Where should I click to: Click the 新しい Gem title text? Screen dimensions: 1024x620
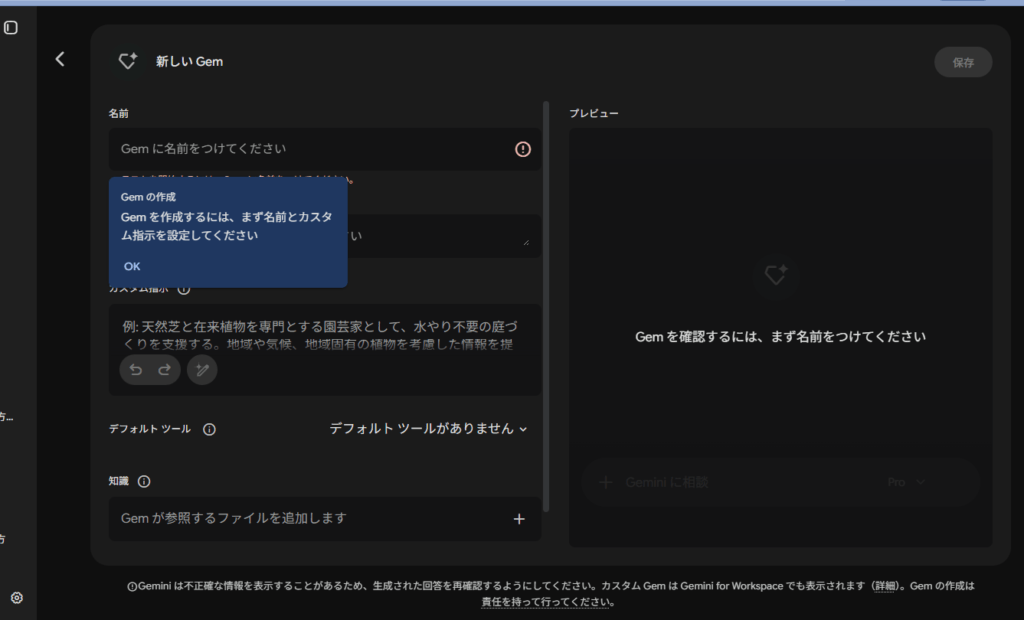pyautogui.click(x=189, y=61)
